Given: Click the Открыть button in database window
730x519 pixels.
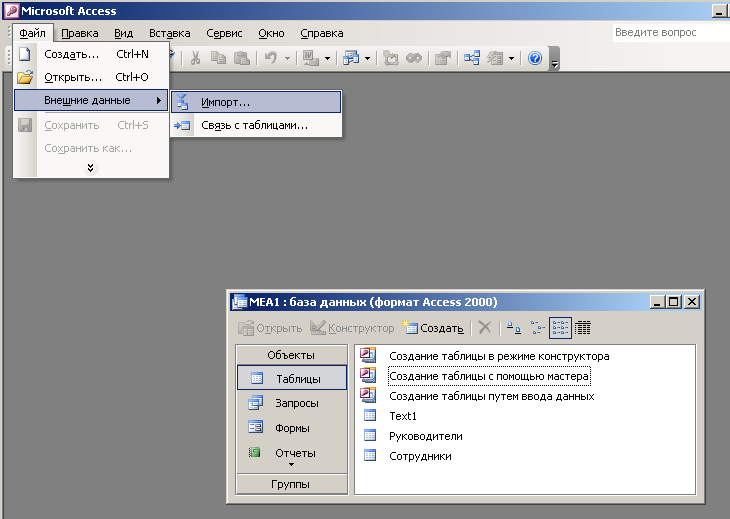Looking at the screenshot, I should (x=270, y=328).
